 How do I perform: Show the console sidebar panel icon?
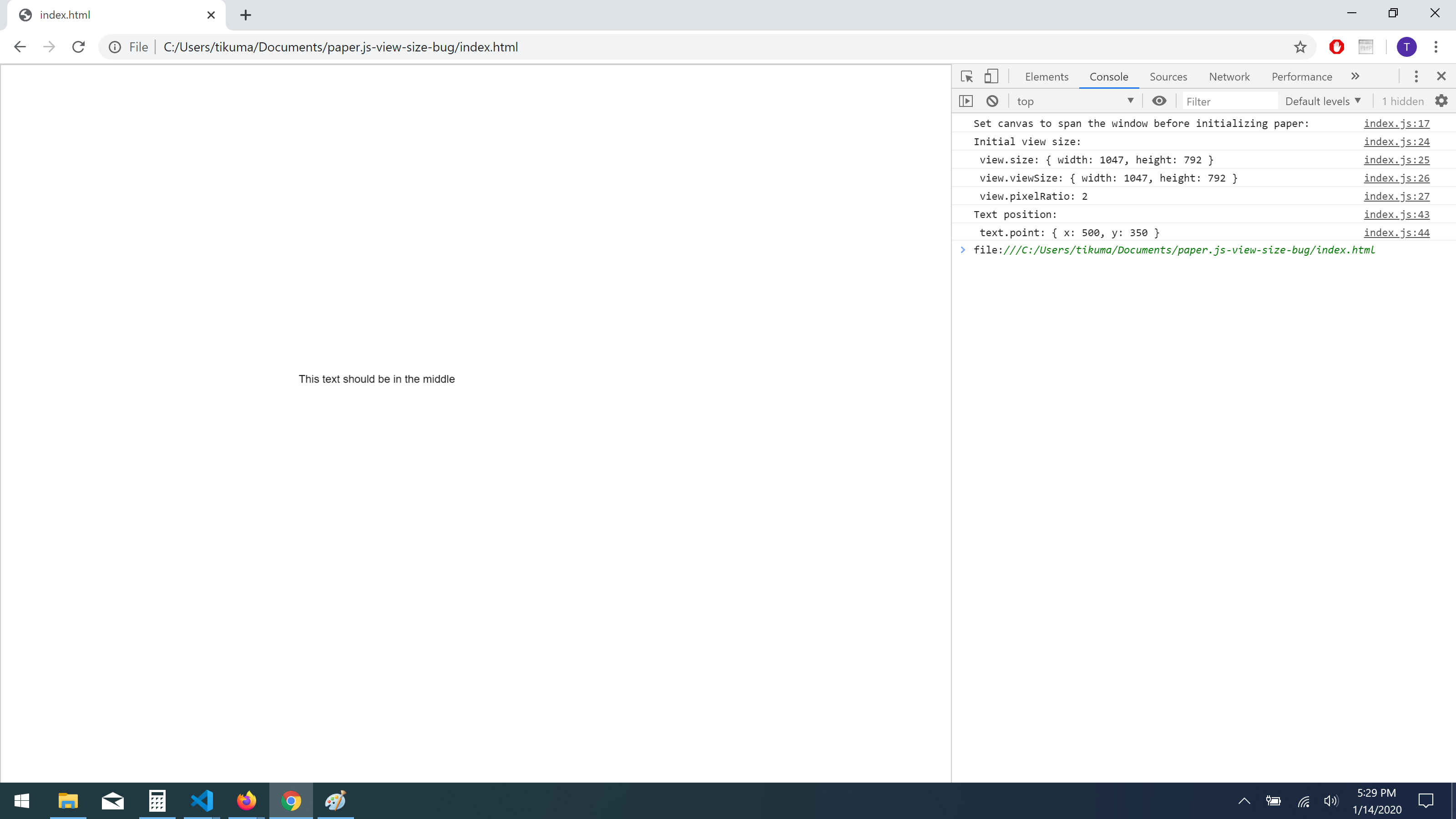[966, 101]
